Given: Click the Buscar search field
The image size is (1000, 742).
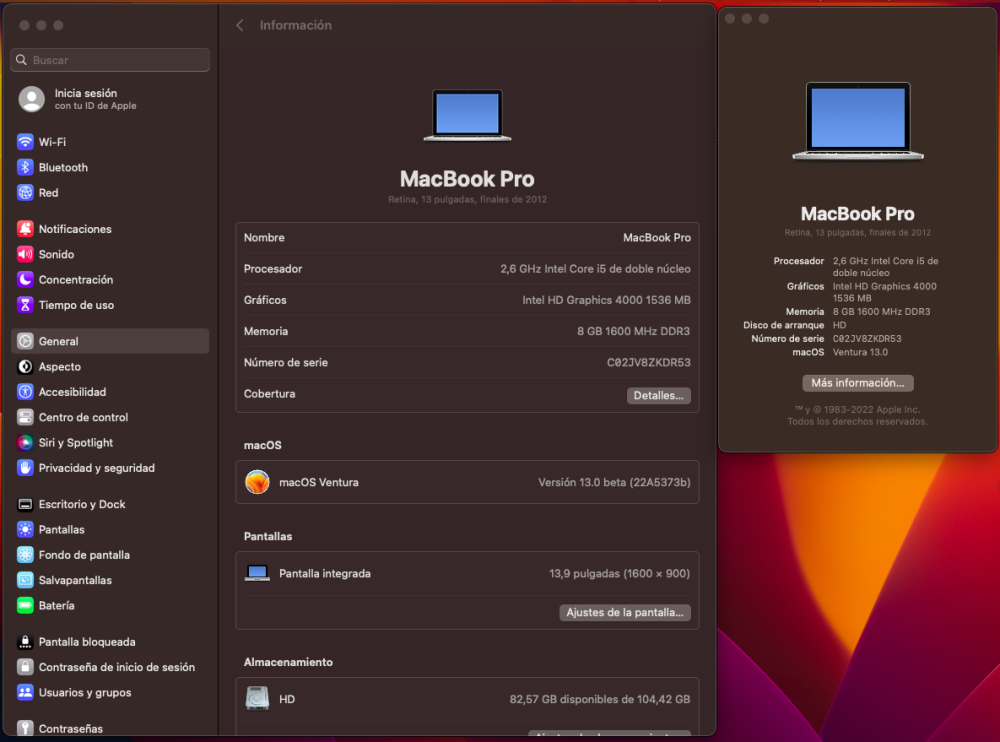Looking at the screenshot, I should point(110,60).
